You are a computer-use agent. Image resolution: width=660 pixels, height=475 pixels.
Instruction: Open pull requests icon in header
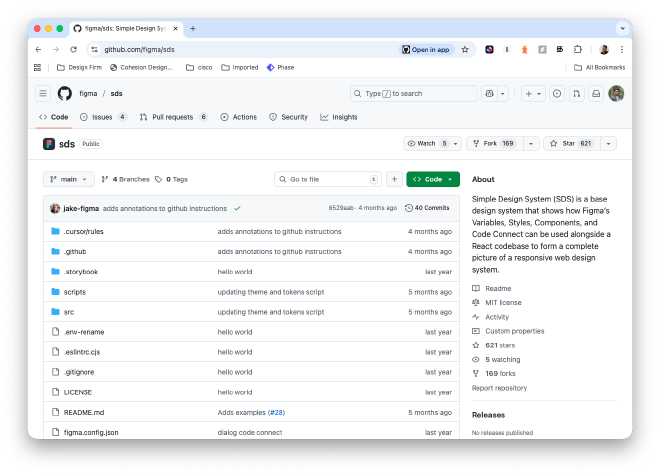tap(577, 93)
